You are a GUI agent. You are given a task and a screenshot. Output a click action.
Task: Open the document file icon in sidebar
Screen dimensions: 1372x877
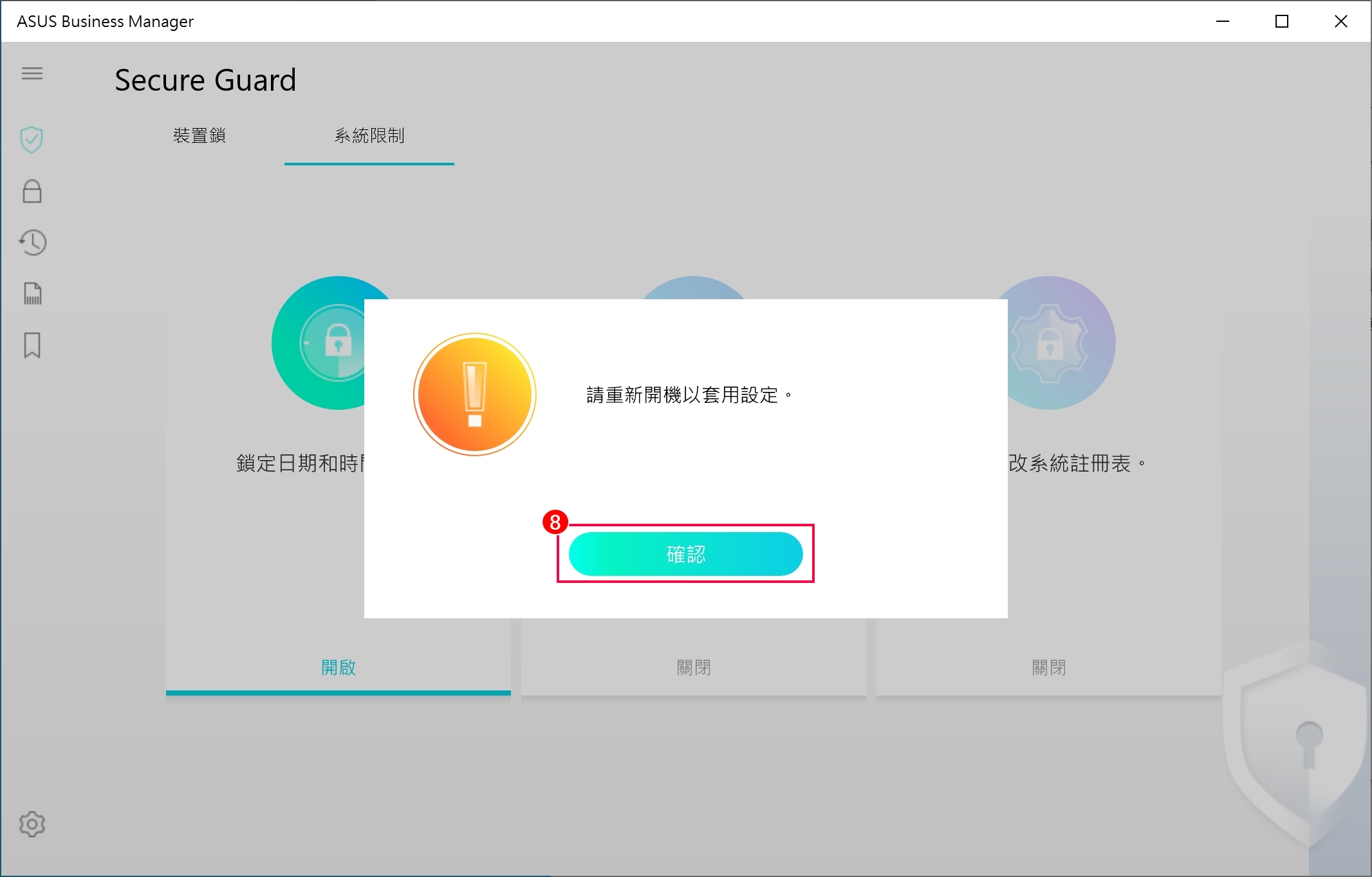click(32, 293)
